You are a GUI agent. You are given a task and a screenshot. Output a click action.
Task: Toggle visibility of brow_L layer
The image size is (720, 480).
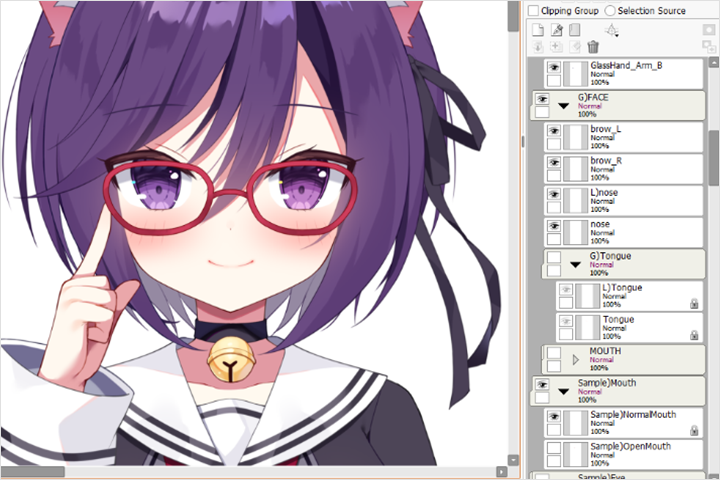point(554,131)
